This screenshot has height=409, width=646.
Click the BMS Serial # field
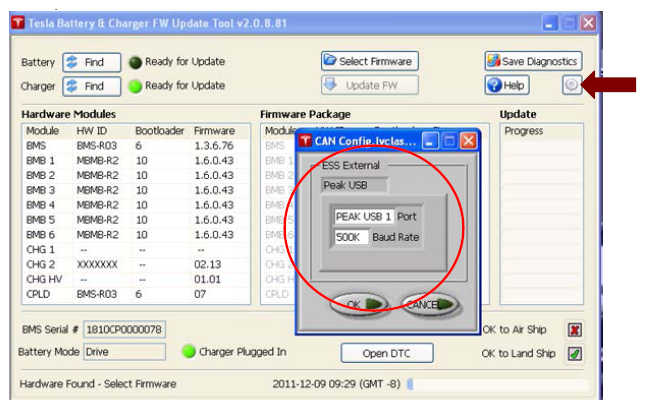[x=124, y=330]
